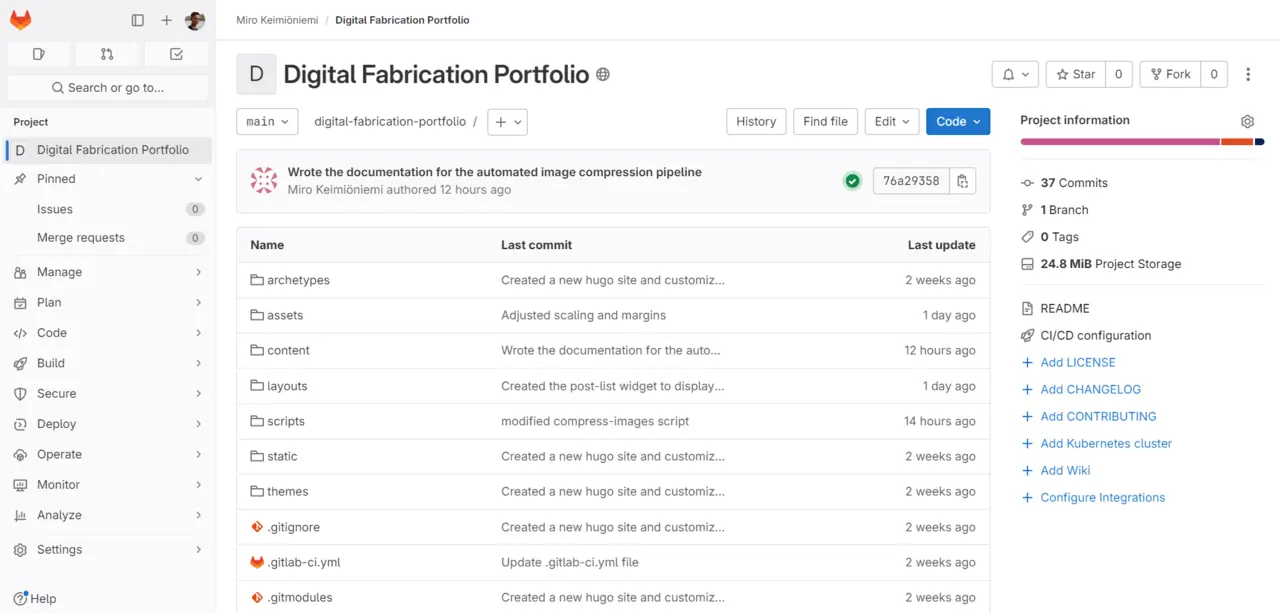1280x613 pixels.
Task: Open Merge requests in the sidebar
Action: click(x=81, y=238)
